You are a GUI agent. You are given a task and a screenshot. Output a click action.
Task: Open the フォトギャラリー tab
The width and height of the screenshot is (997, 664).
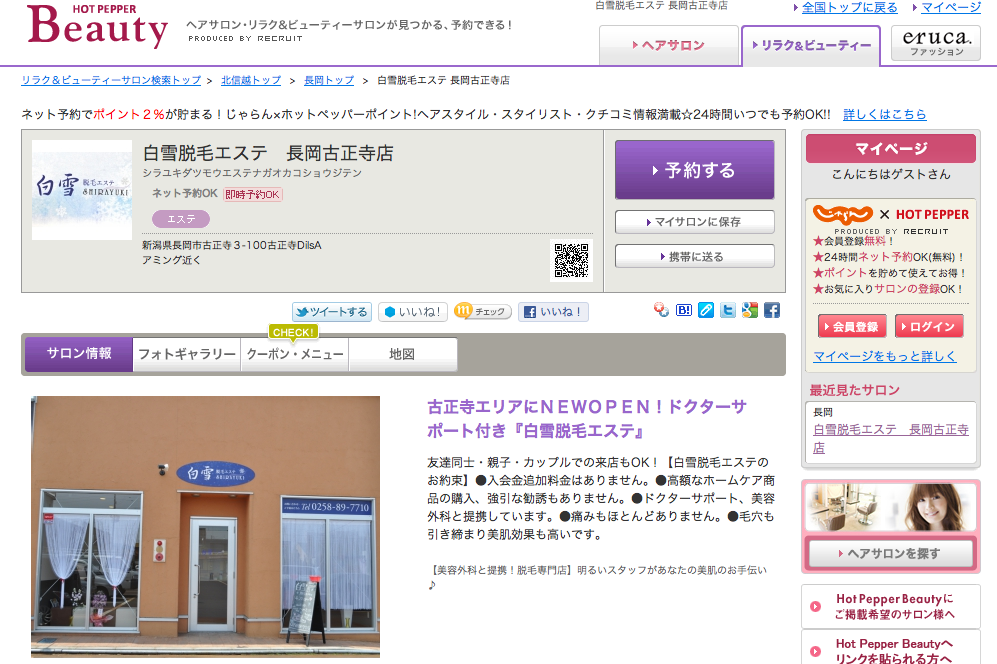187,354
